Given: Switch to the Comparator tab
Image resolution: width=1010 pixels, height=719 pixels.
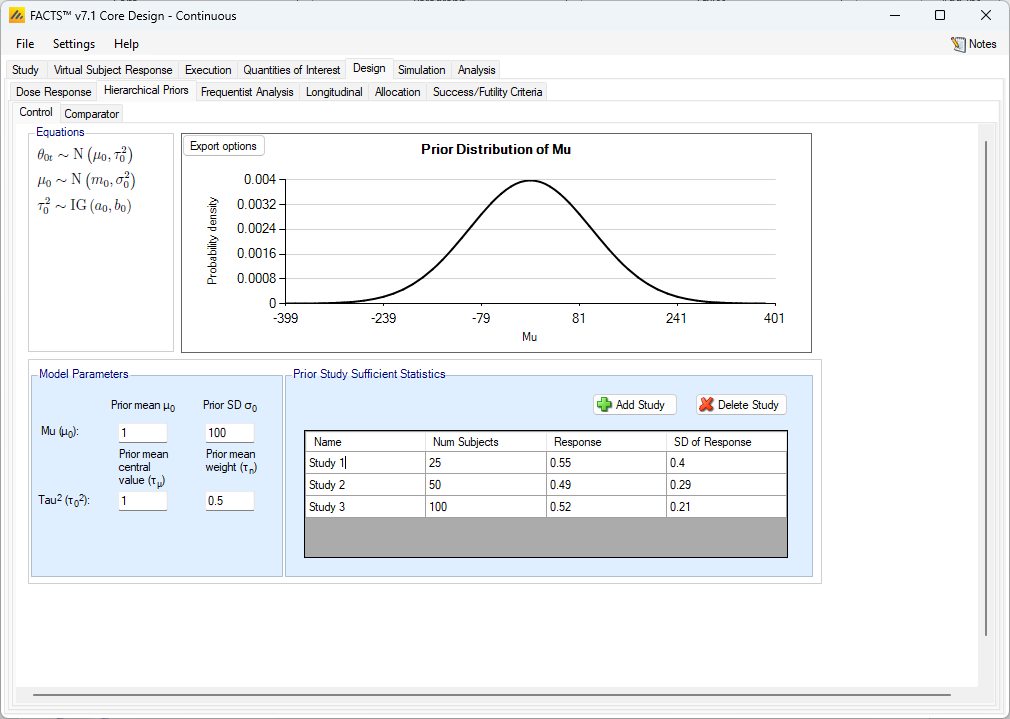Looking at the screenshot, I should pos(92,114).
